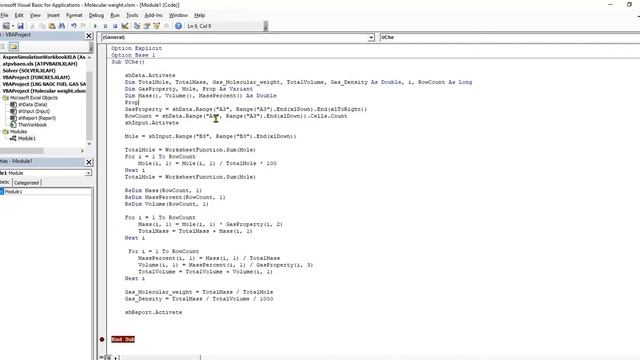
Task: Close the Project - VBAProject panel
Action: (x=89, y=36)
